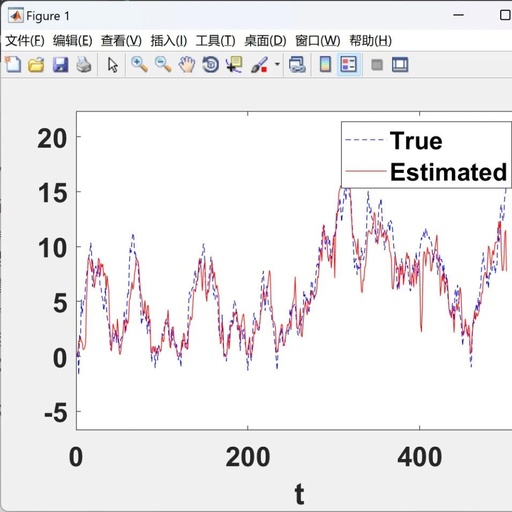The image size is (512, 512).
Task: Click the x-axis tick label 400
Action: [420, 457]
